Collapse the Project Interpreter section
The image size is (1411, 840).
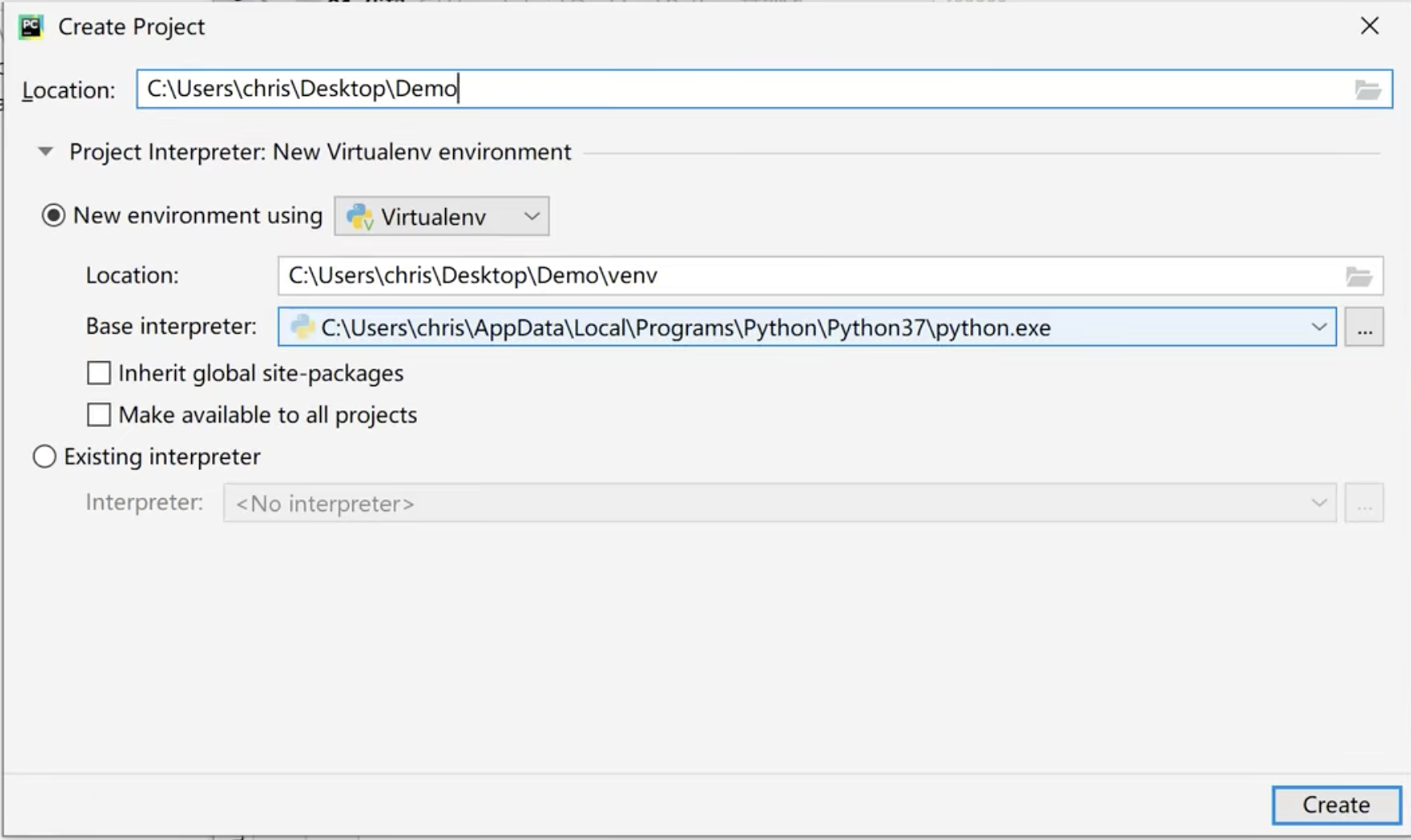click(45, 152)
